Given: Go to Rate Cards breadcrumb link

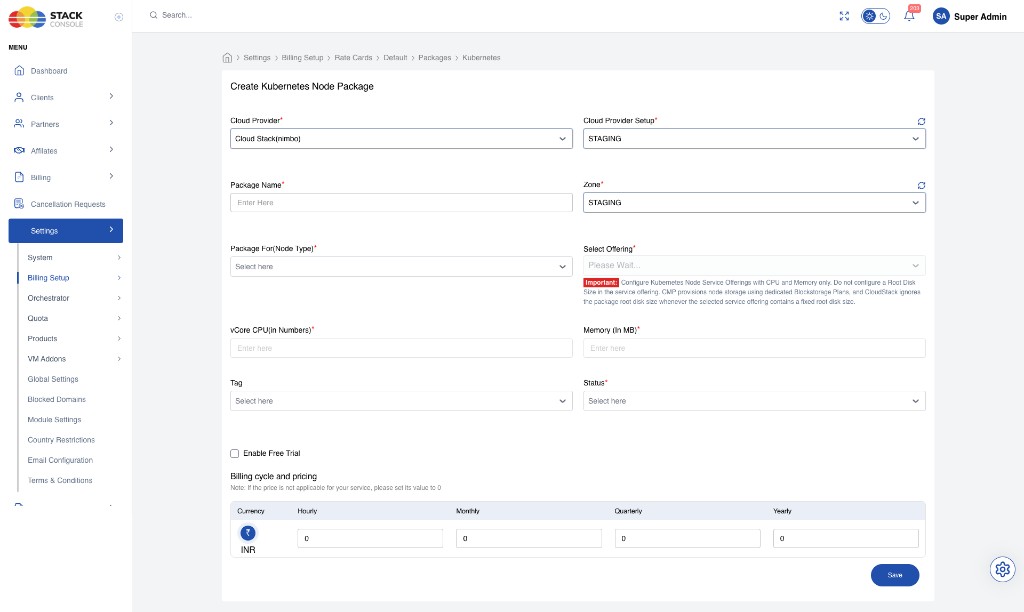Looking at the screenshot, I should point(353,57).
